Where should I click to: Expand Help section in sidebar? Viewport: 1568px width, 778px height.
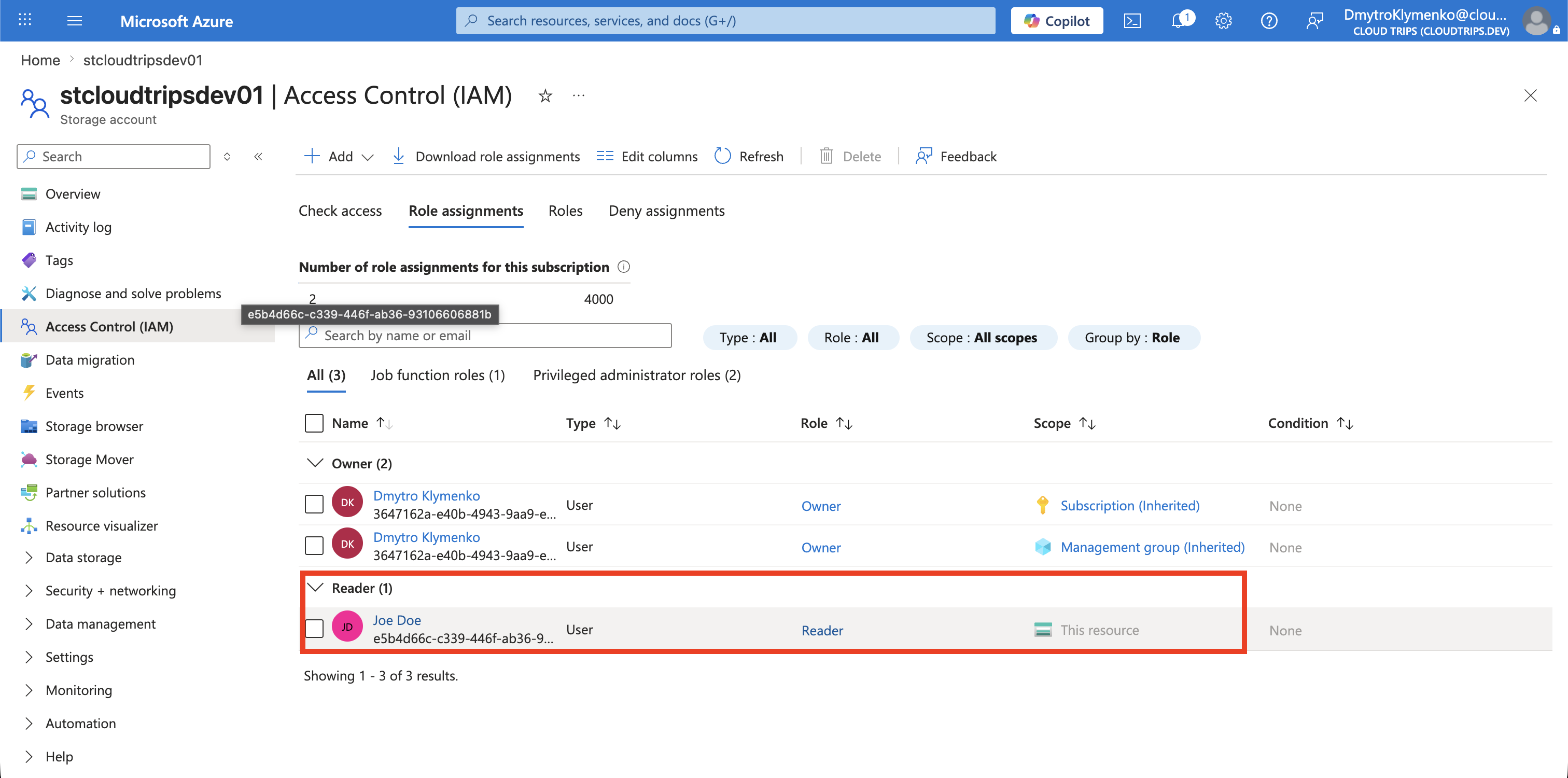[29, 756]
